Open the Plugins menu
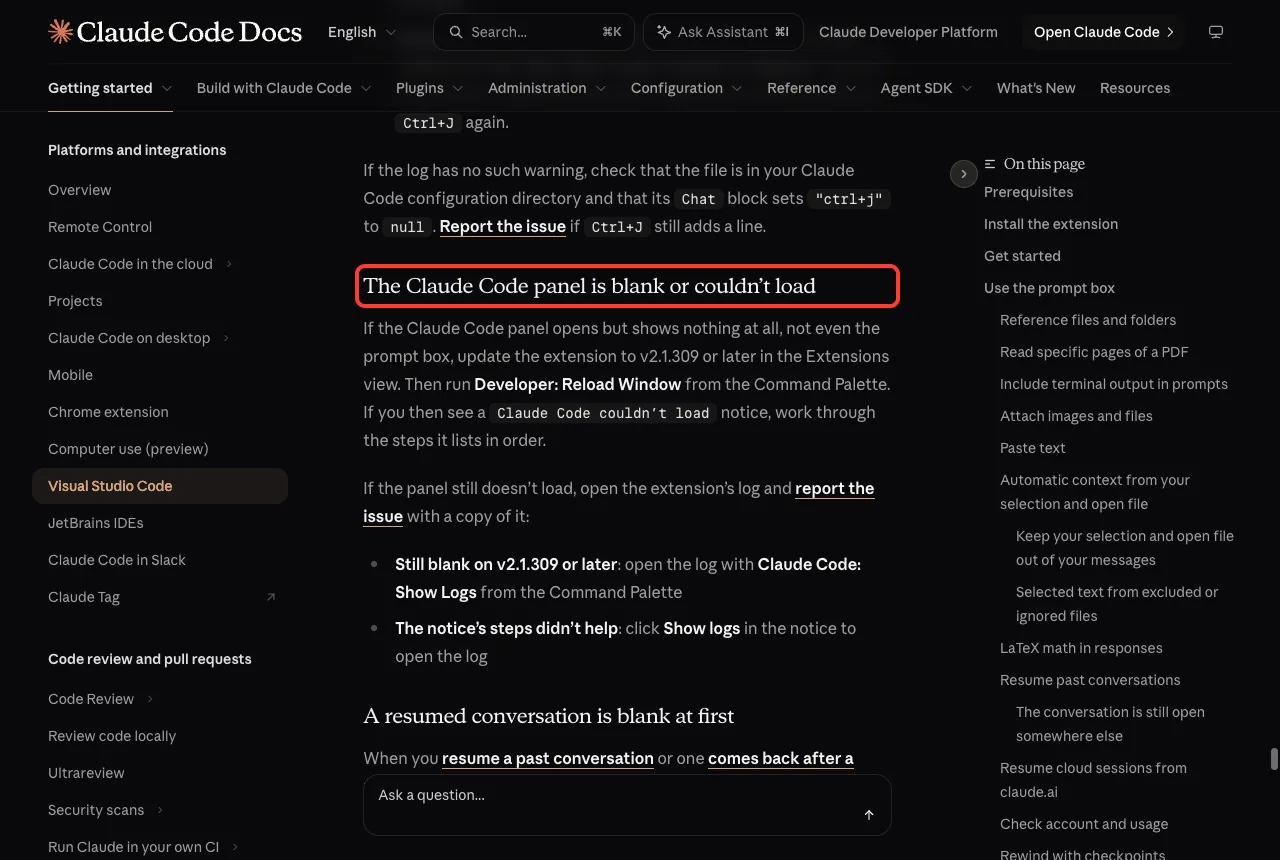 [430, 88]
